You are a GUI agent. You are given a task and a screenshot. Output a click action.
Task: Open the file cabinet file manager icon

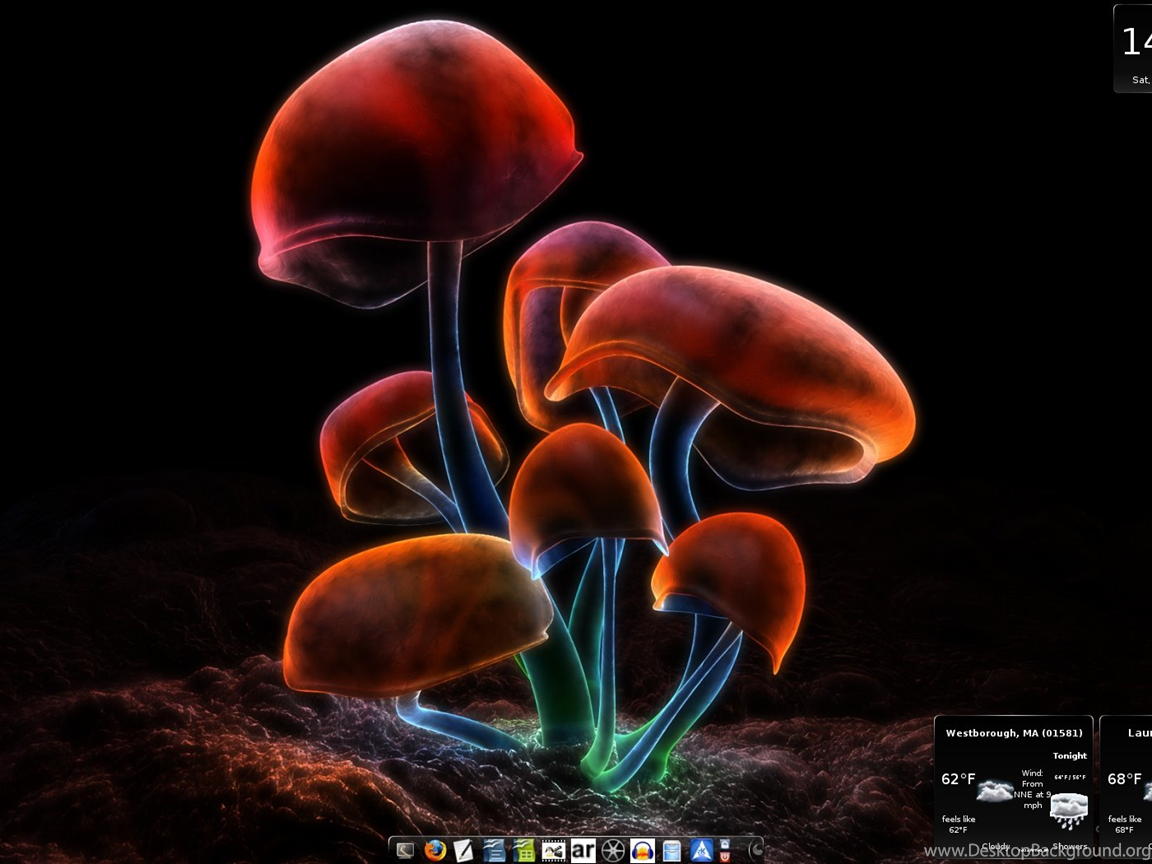coord(672,850)
